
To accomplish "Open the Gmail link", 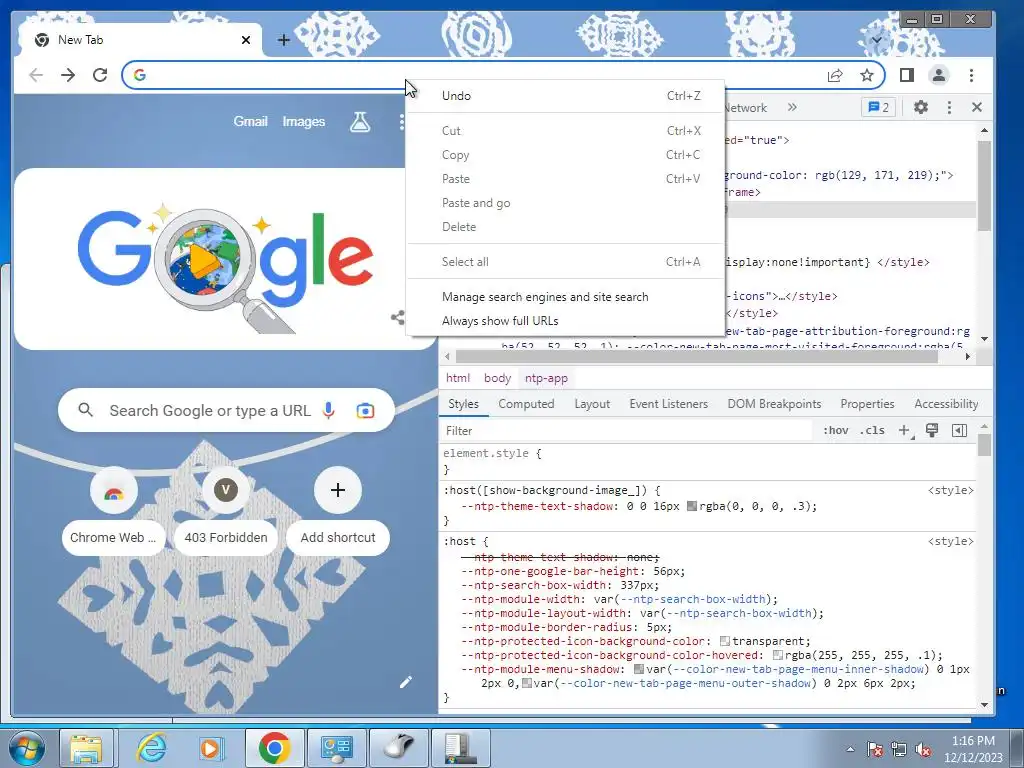I will tap(251, 121).
